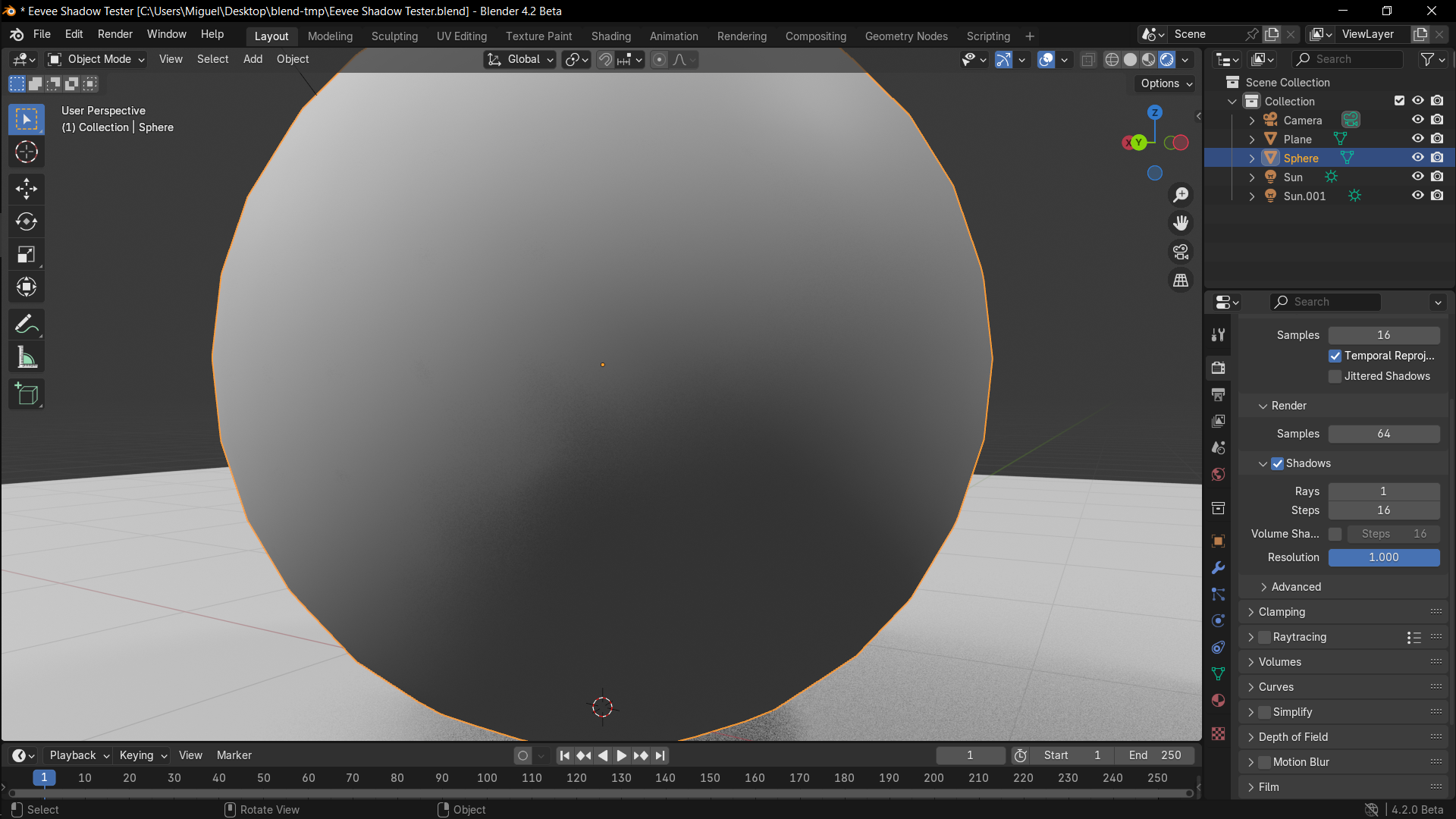Viewport: 1456px width, 819px height.
Task: Open the World properties tab
Action: click(x=1218, y=474)
